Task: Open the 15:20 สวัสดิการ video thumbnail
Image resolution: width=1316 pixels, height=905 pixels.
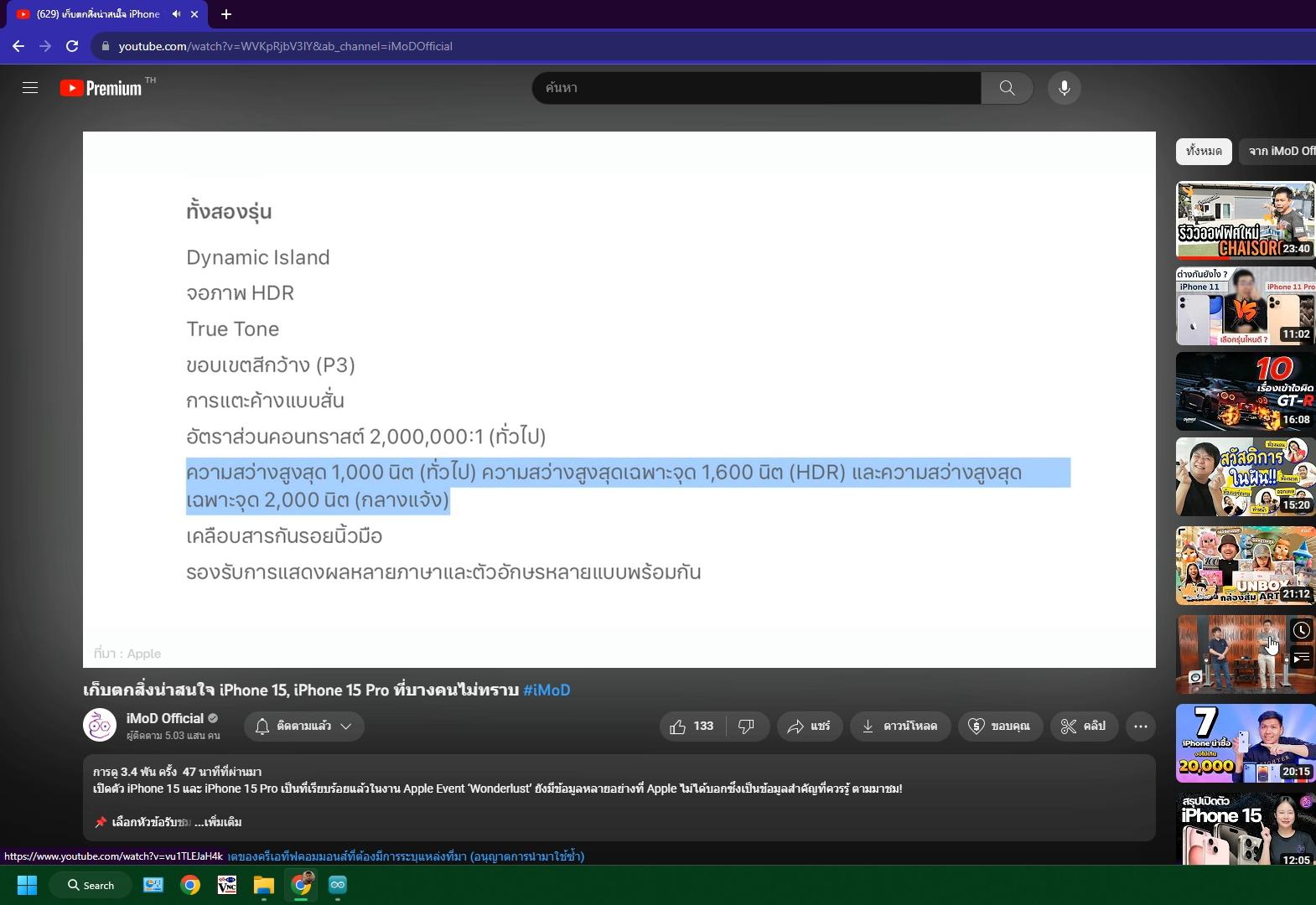Action: [x=1246, y=477]
